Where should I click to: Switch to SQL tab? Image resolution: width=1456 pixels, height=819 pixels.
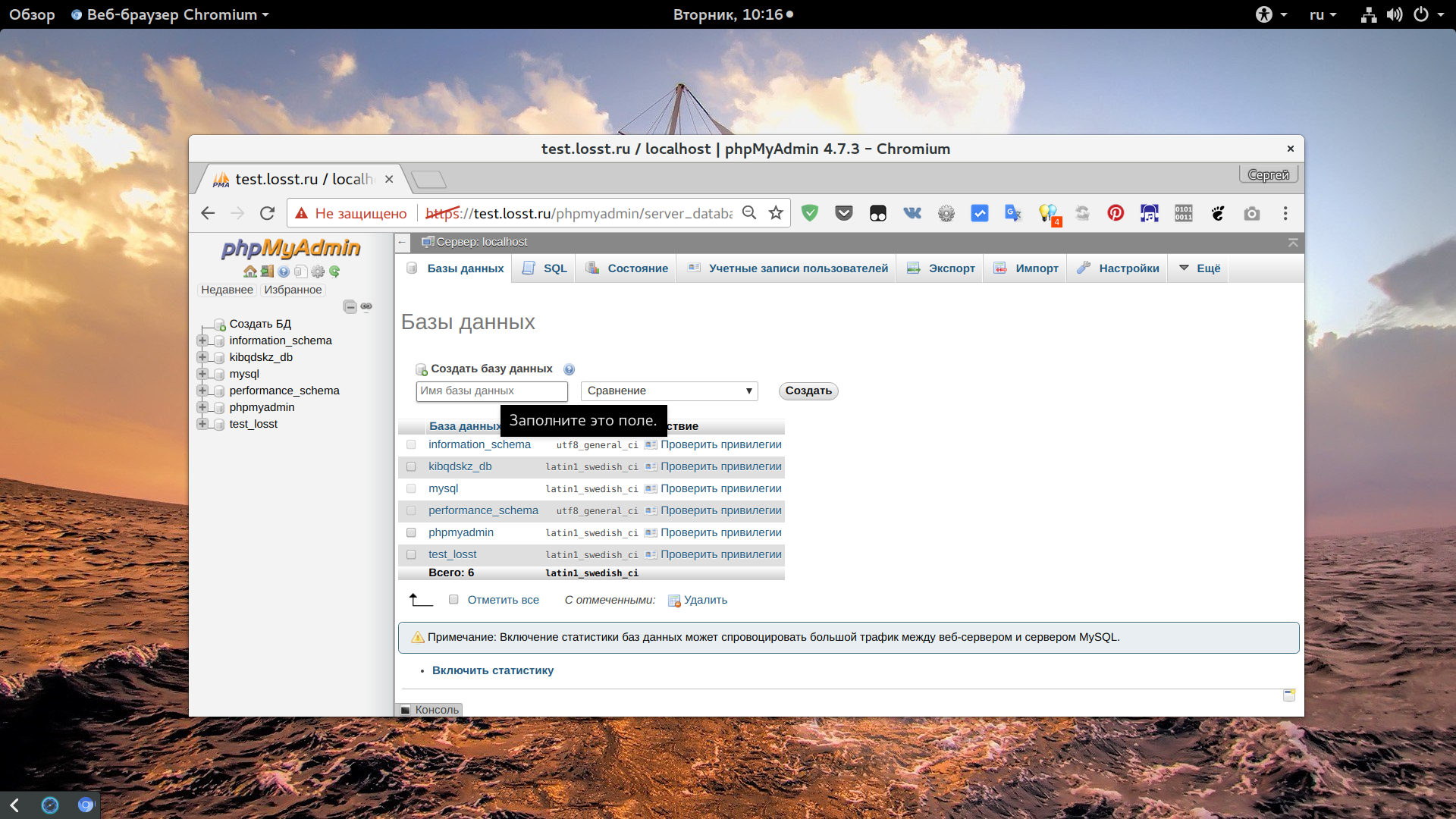(545, 268)
